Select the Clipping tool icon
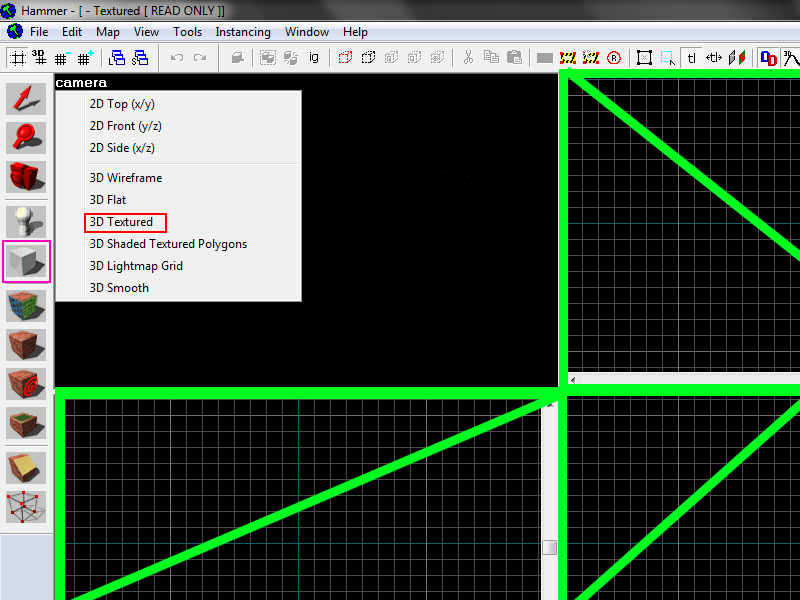The height and width of the screenshot is (600, 800). pyautogui.click(x=26, y=468)
